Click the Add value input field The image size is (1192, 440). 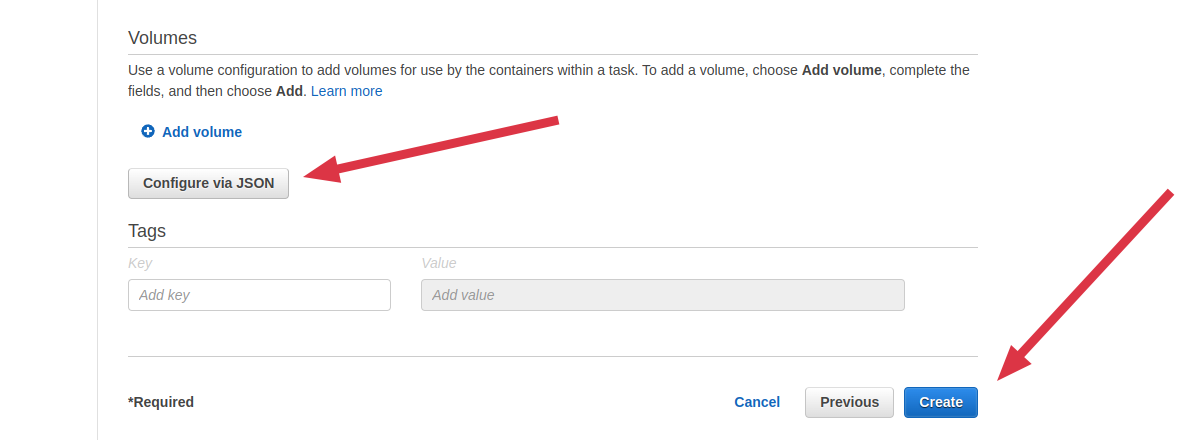(662, 295)
